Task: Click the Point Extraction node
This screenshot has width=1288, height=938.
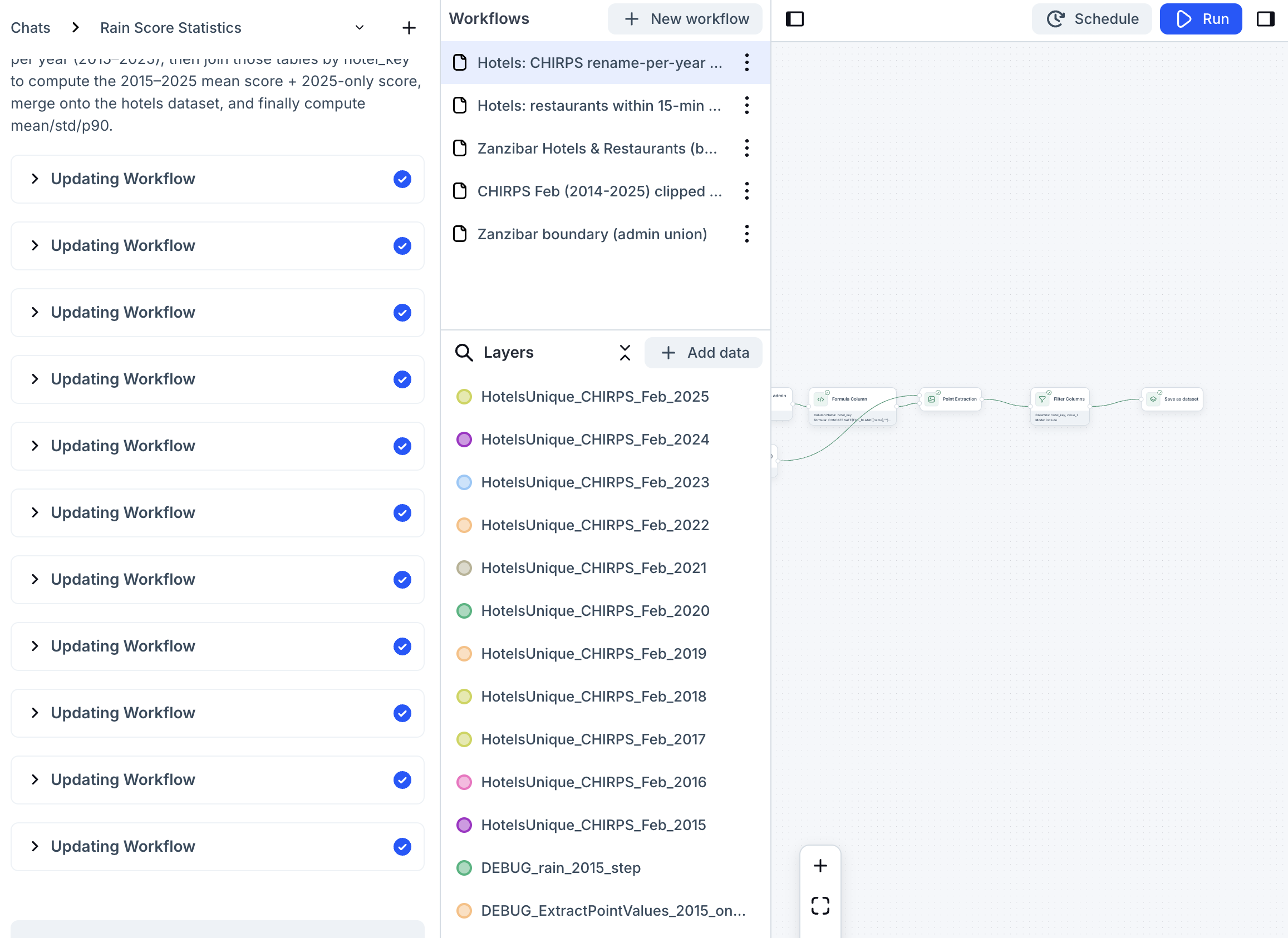Action: 951,399
